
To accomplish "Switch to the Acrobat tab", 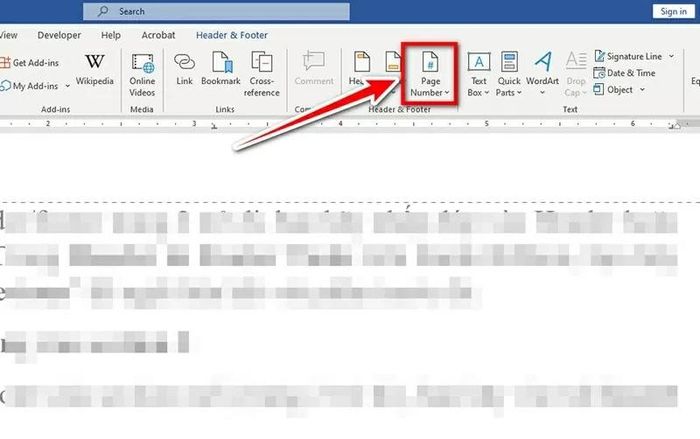I will pyautogui.click(x=158, y=35).
